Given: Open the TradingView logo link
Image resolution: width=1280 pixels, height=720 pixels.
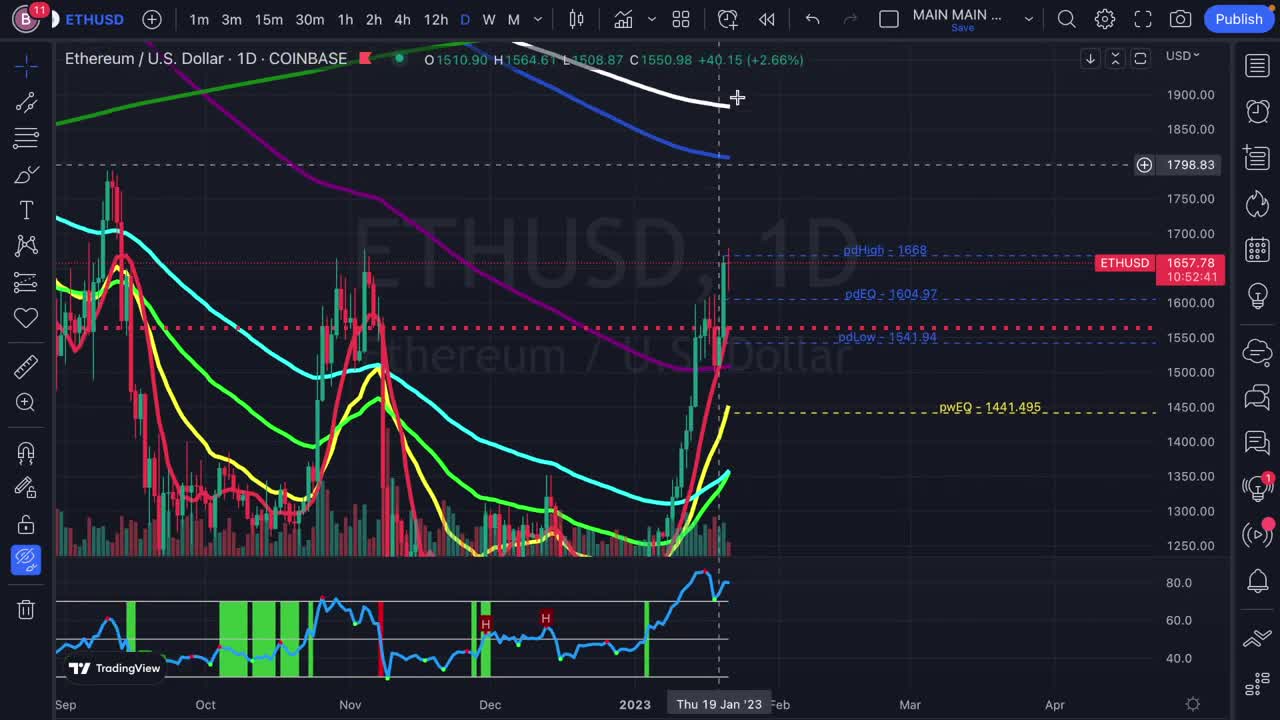Looking at the screenshot, I should (114, 668).
